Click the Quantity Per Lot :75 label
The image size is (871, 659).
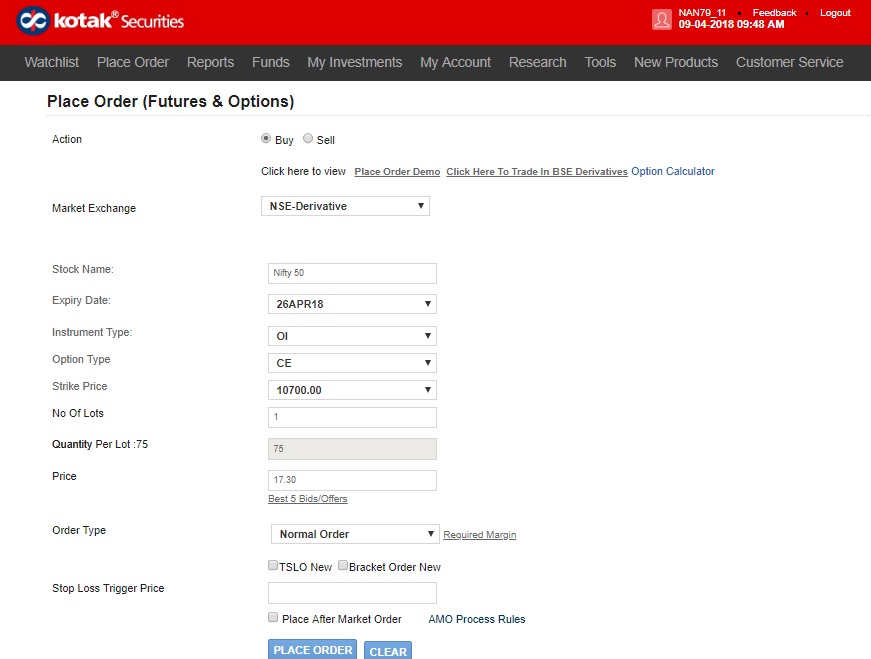click(x=100, y=445)
